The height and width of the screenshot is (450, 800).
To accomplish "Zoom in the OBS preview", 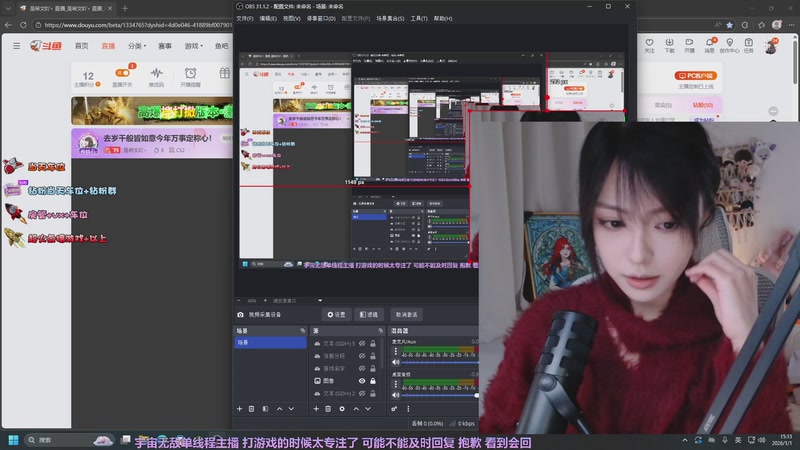I will [265, 301].
